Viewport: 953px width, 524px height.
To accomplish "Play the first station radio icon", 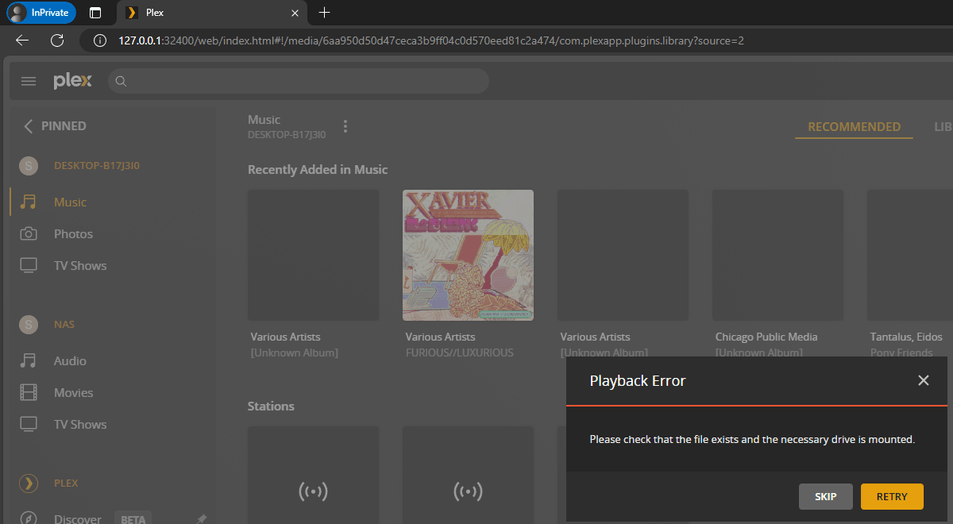I will click(x=313, y=491).
